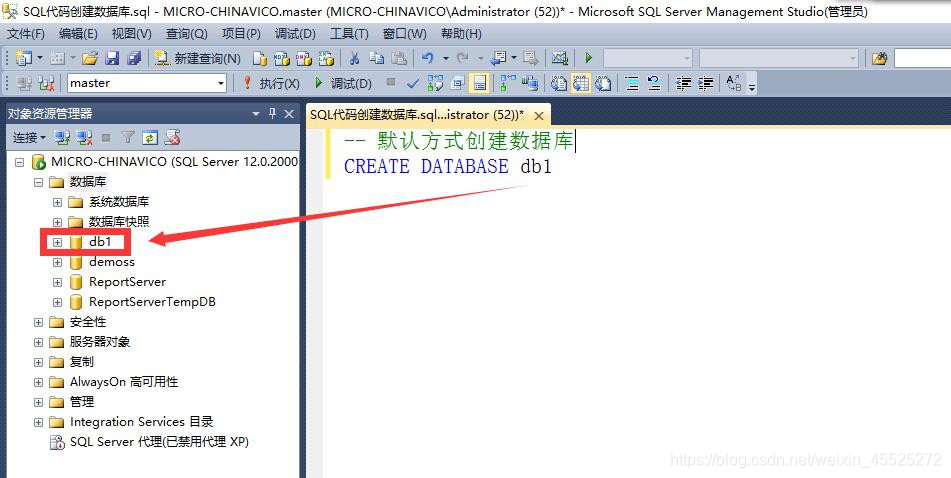Select Results to File mode
Screen dimensions: 951x478
602,83
